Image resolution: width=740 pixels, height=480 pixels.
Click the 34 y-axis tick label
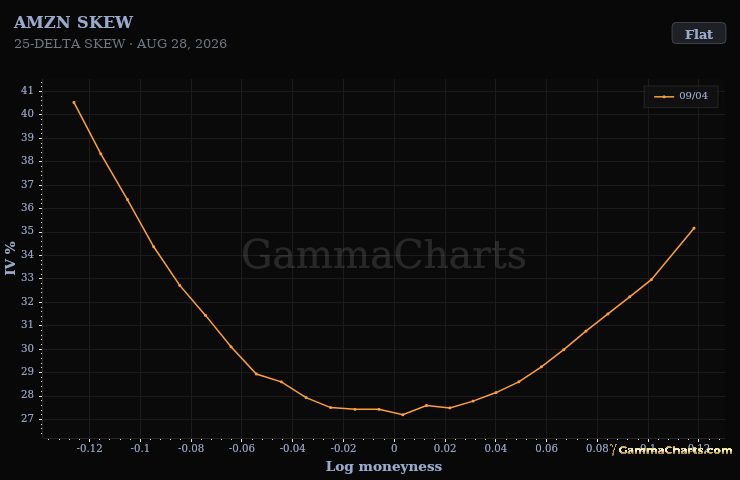point(27,254)
